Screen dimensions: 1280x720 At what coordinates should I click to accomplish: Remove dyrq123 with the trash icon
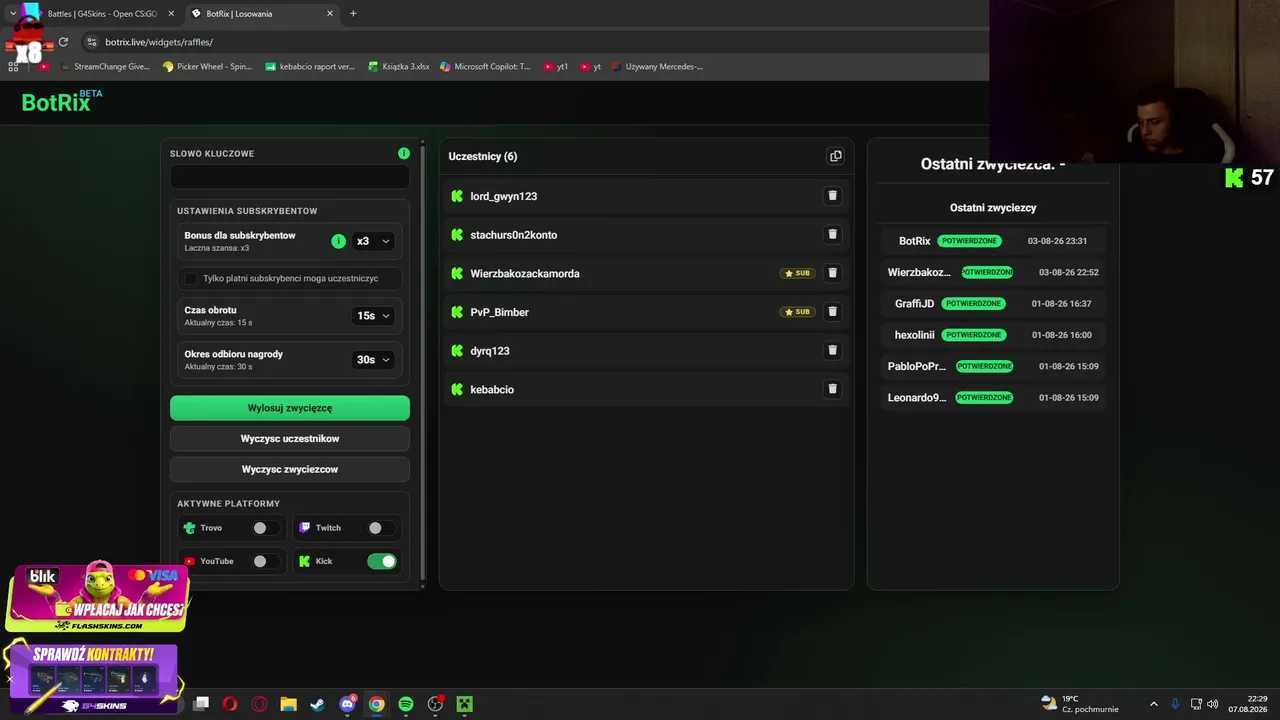[x=832, y=350]
